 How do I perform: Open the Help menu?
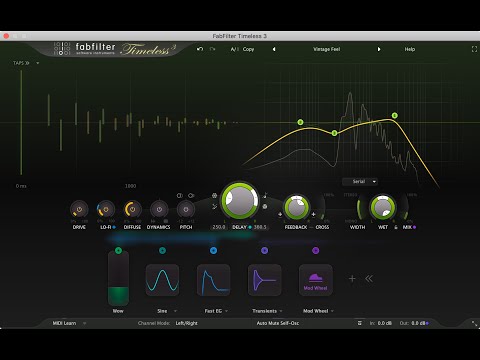pos(410,49)
